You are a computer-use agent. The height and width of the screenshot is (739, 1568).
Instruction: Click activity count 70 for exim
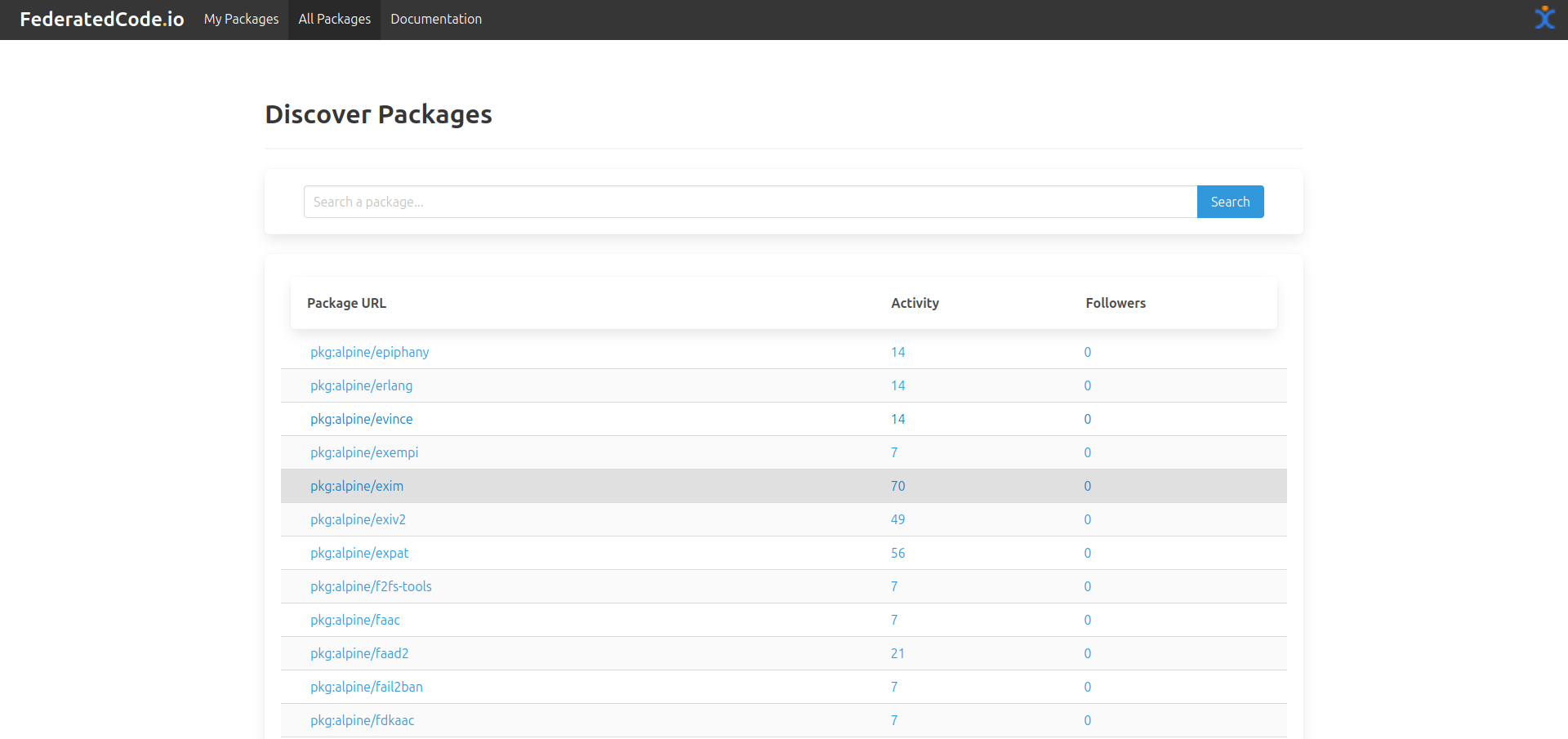(x=898, y=486)
